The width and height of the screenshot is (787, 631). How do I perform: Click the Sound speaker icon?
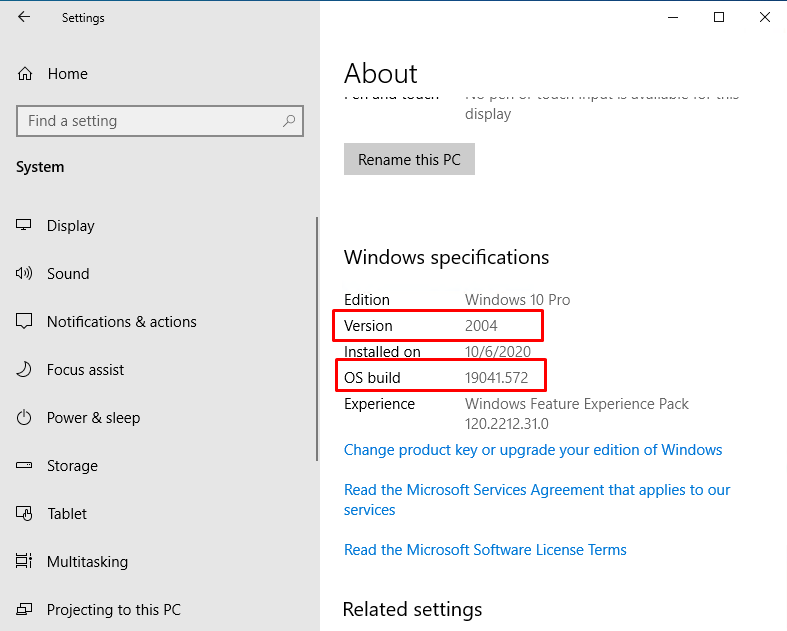(x=24, y=273)
